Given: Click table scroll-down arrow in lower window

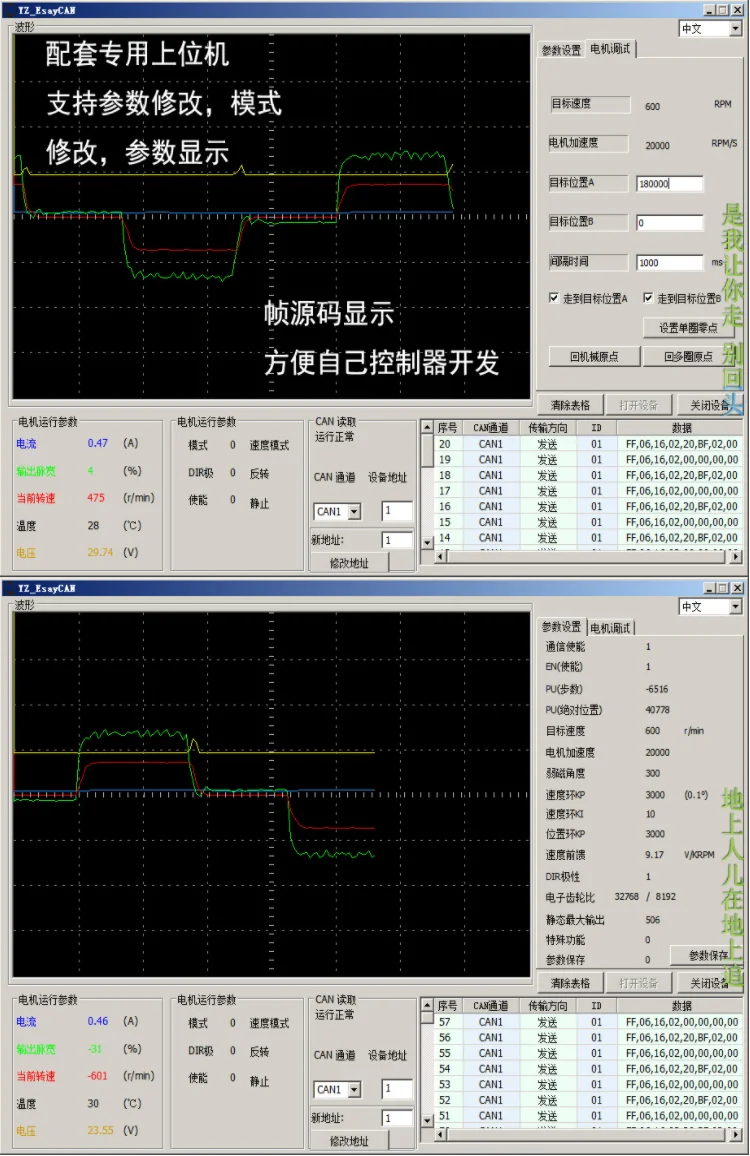Looking at the screenshot, I should (427, 1120).
